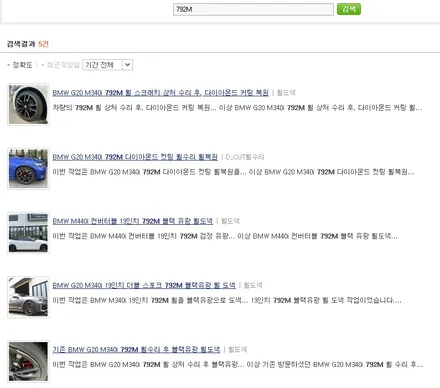Viewport: 440px width, 388px height.
Task: Open link 19인치 더블 스포크 792M 블랙유광
Action: 144,285
